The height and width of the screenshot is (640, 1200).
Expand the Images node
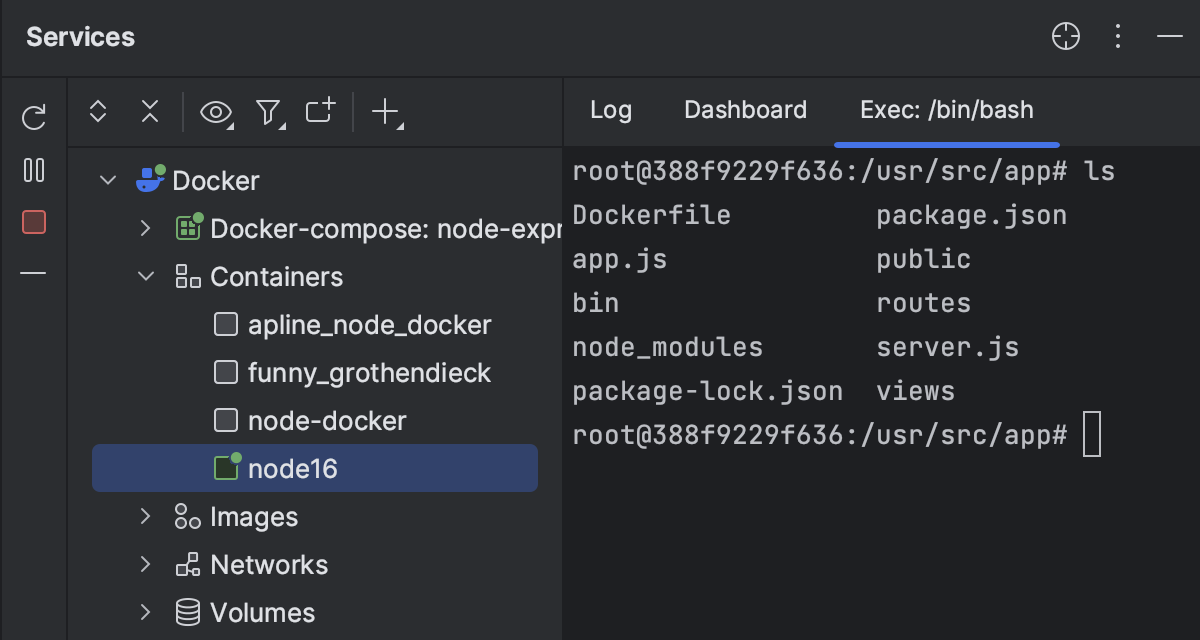pyautogui.click(x=145, y=516)
